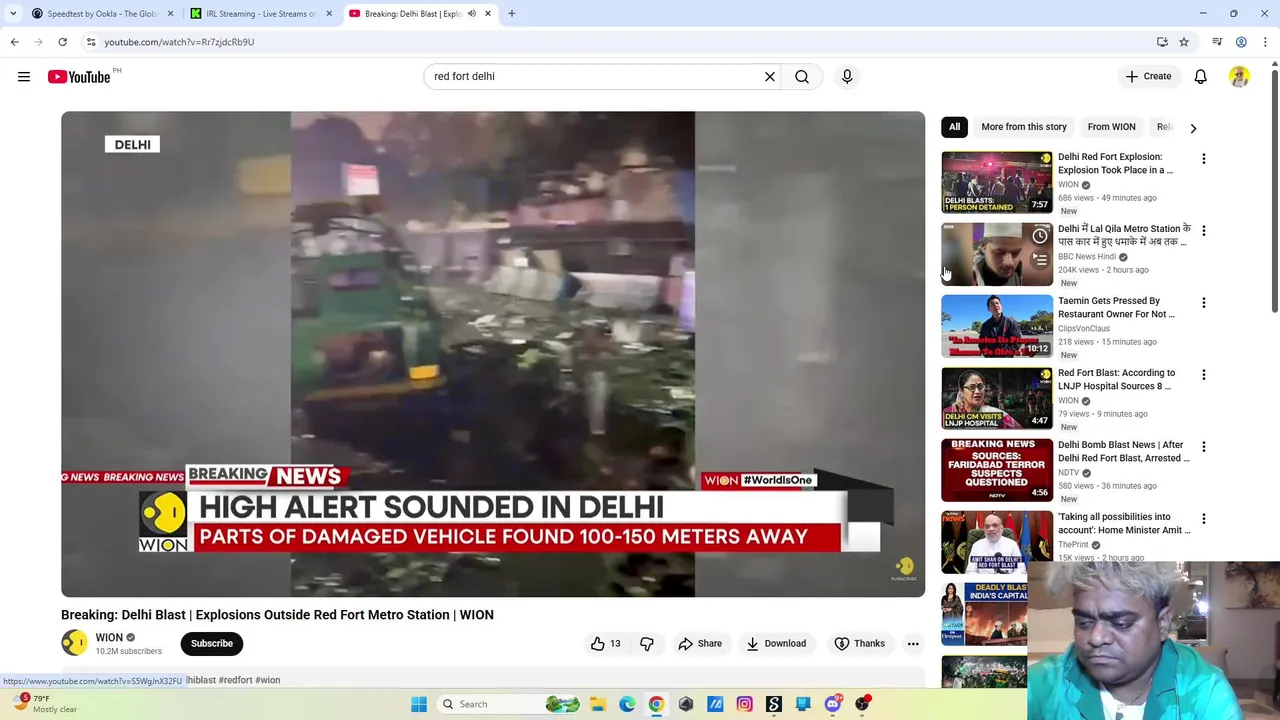Open the YouTube notifications bell
This screenshot has height=720, width=1280.
[x=1201, y=76]
